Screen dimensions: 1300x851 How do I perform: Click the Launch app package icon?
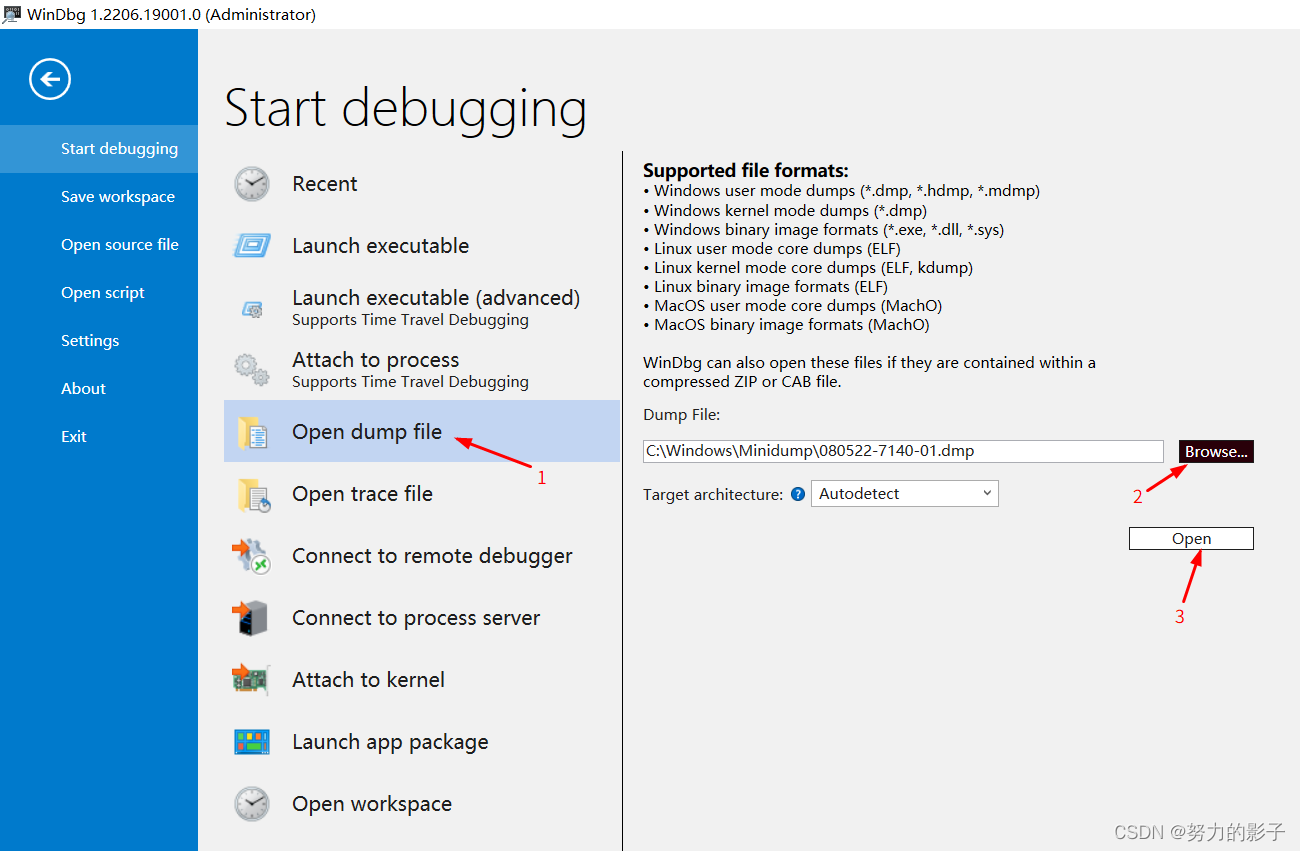pyautogui.click(x=252, y=742)
